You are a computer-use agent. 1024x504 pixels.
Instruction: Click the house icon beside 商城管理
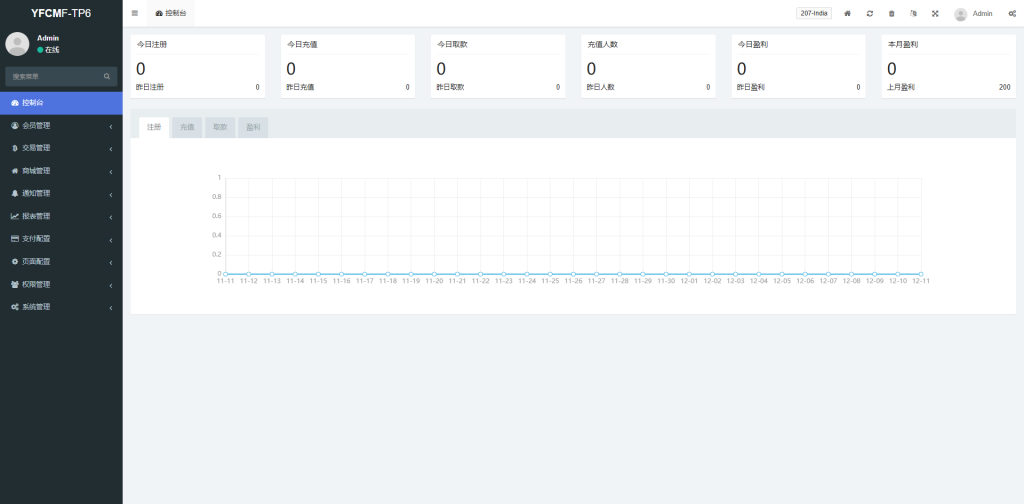click(x=15, y=171)
